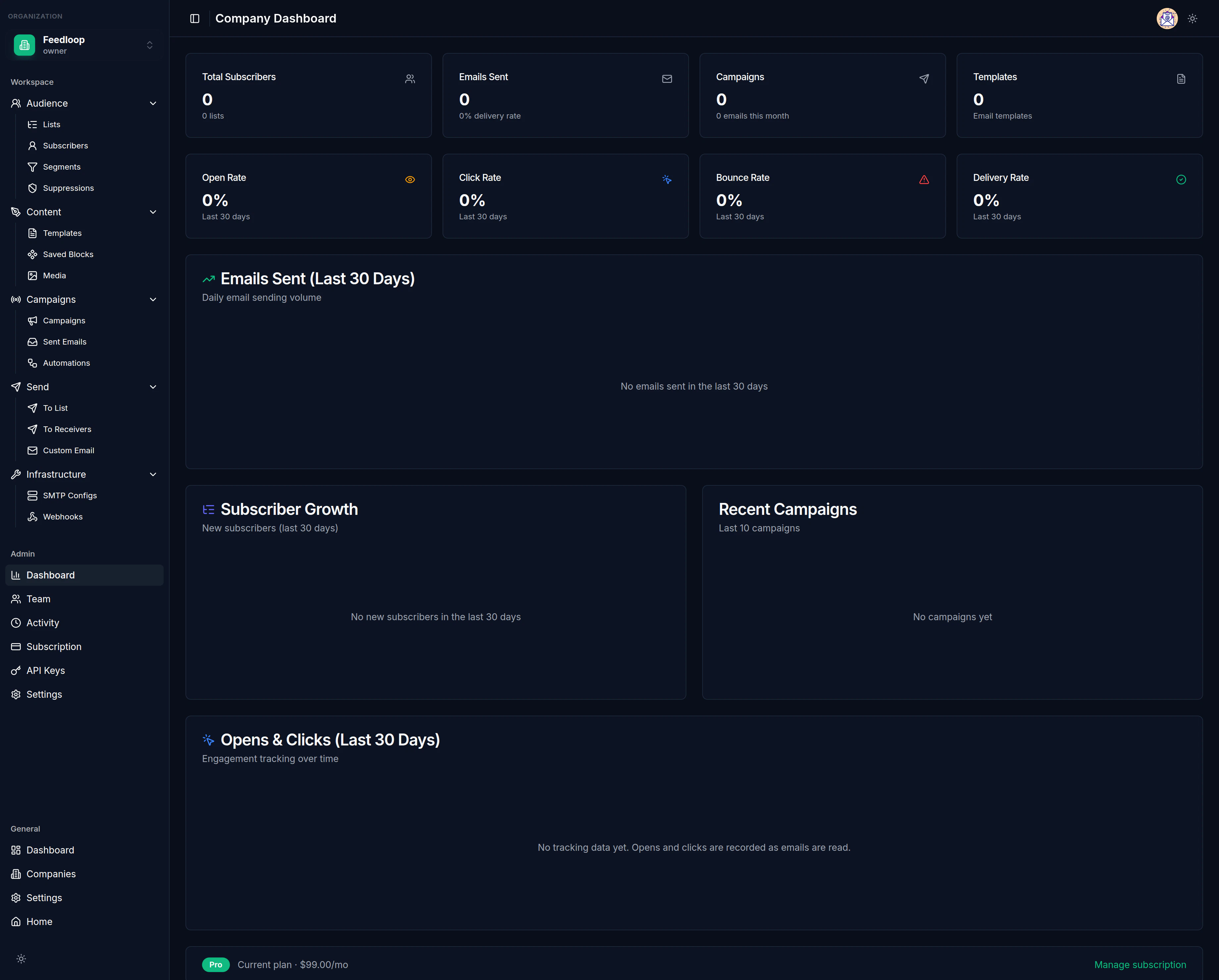
Task: Open SMTP Configs in the sidebar
Action: (x=70, y=495)
